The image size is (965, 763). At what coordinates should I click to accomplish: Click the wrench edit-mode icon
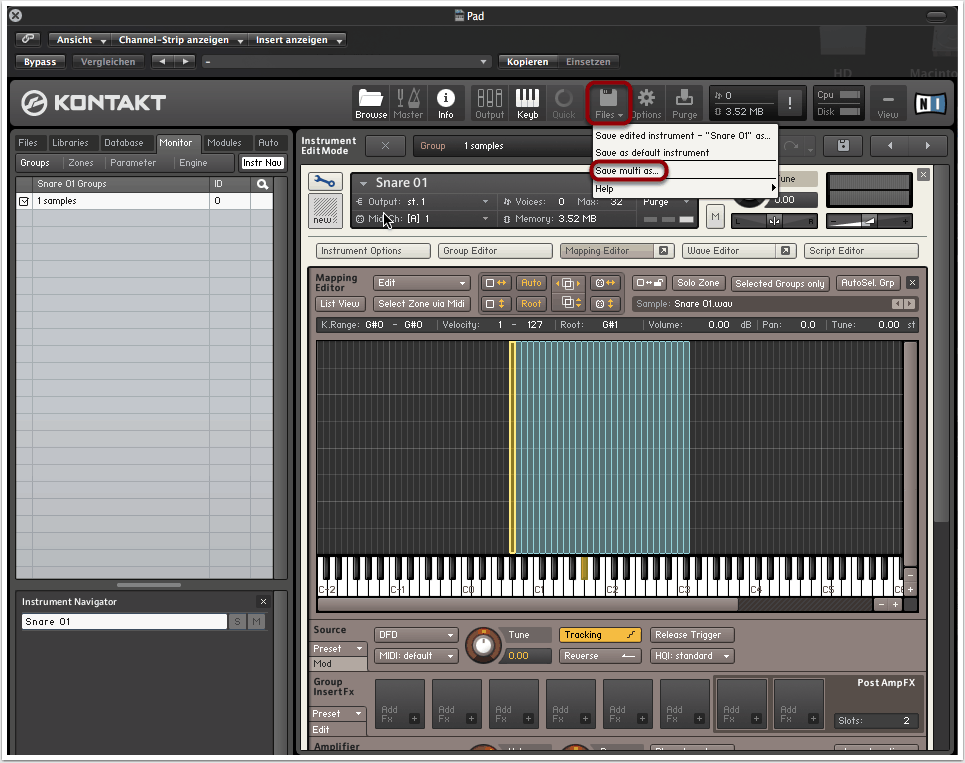(325, 182)
